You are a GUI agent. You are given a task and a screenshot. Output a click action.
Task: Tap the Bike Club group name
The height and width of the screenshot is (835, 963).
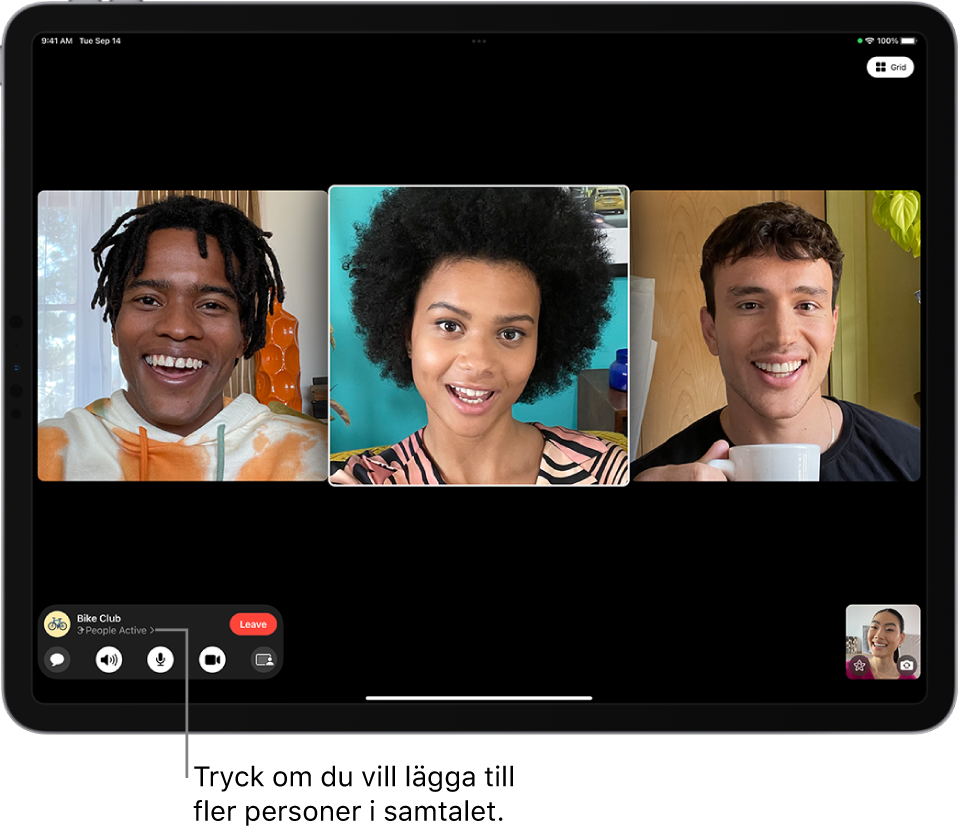pyautogui.click(x=99, y=621)
